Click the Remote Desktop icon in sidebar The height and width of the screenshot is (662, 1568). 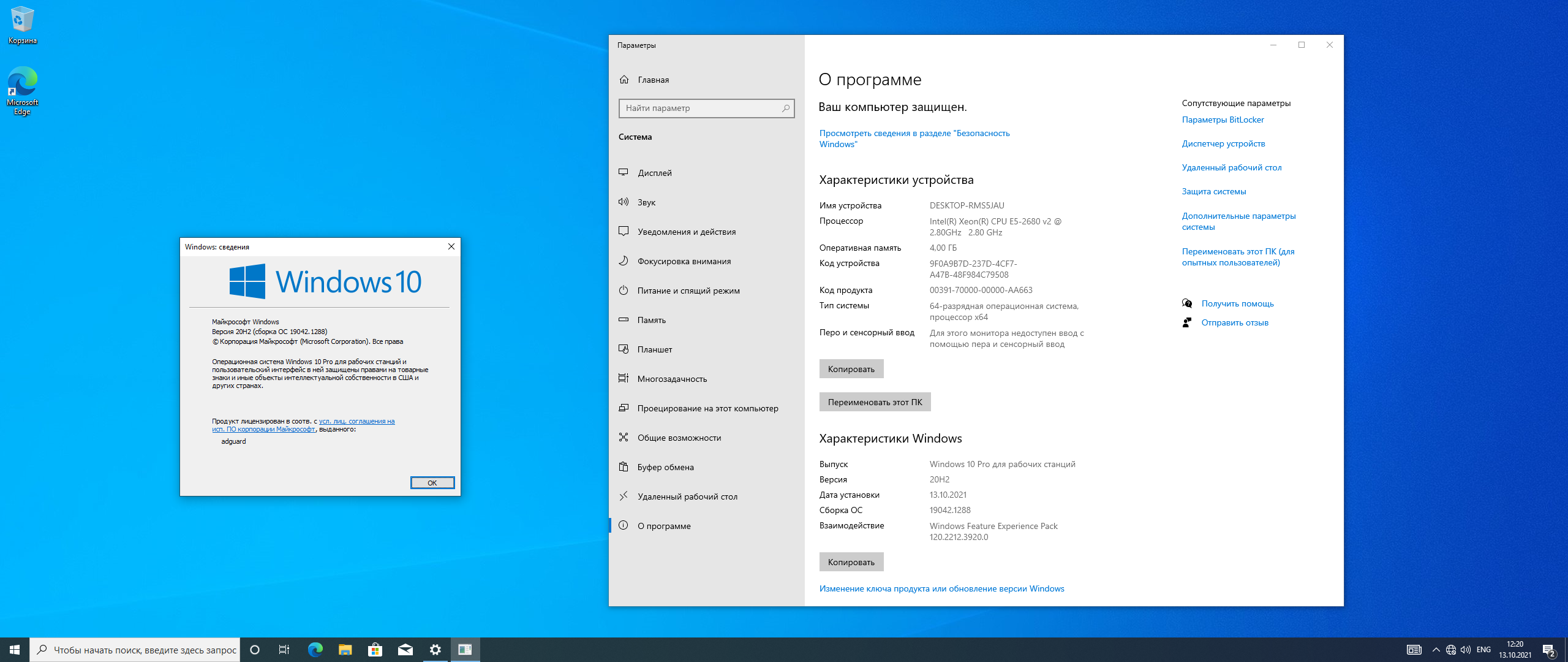point(624,496)
